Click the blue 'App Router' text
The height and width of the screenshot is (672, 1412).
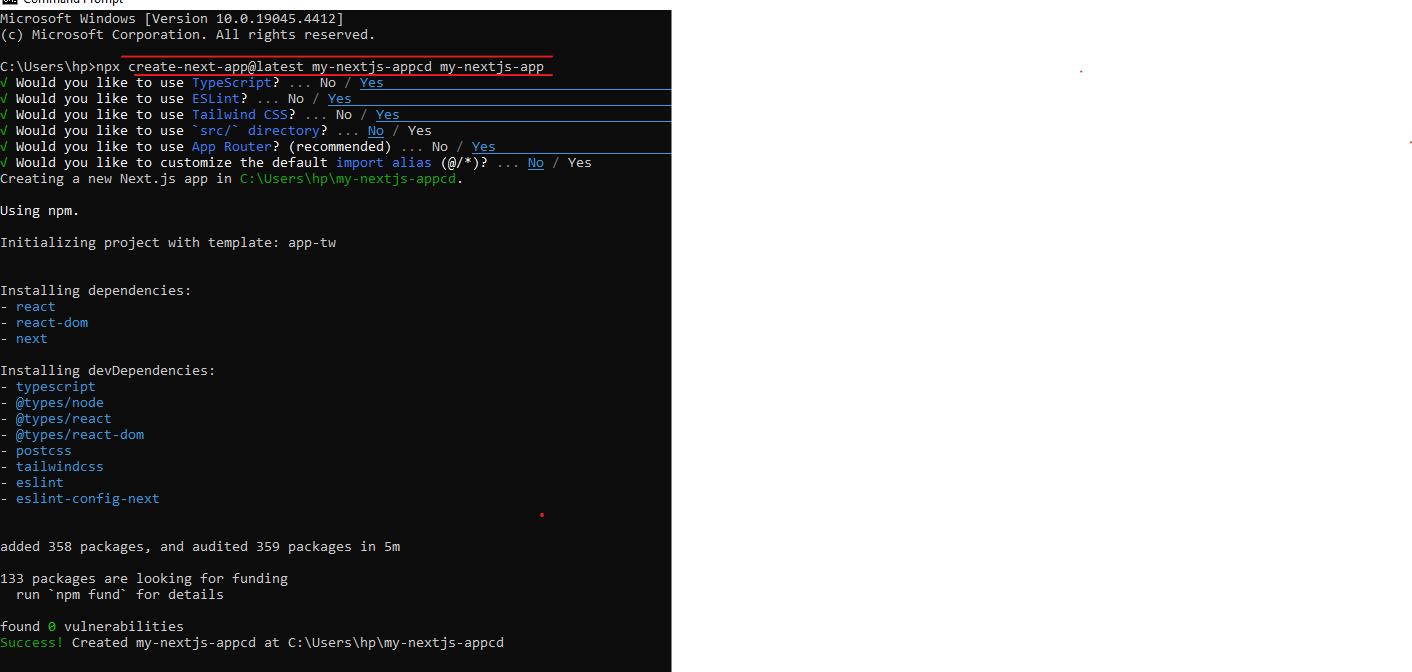pyautogui.click(x=232, y=147)
